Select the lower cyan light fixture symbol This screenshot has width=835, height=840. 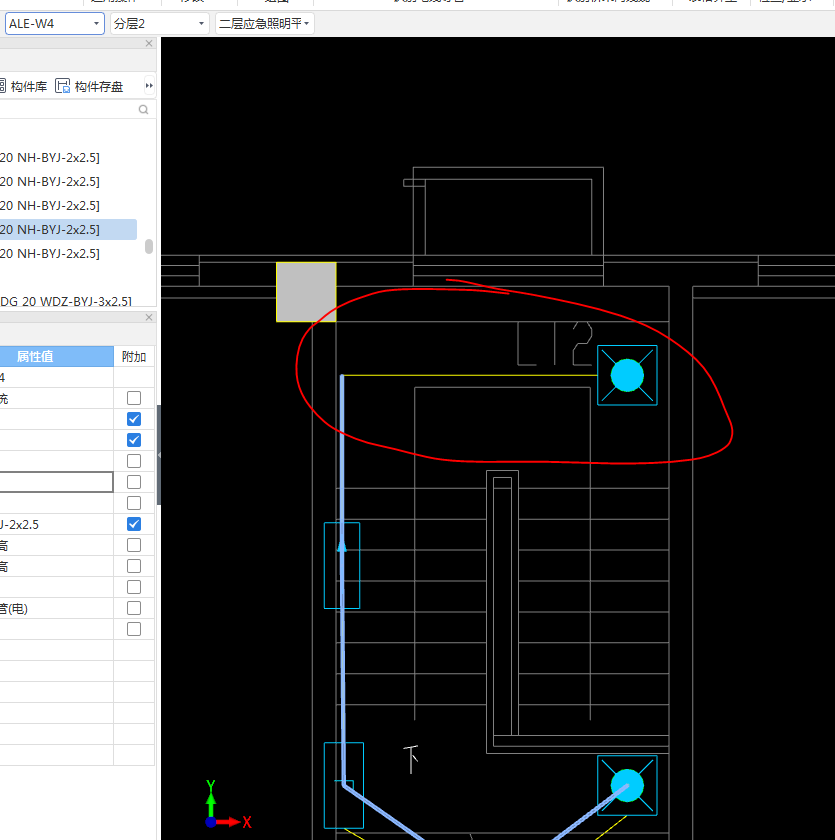[x=627, y=785]
